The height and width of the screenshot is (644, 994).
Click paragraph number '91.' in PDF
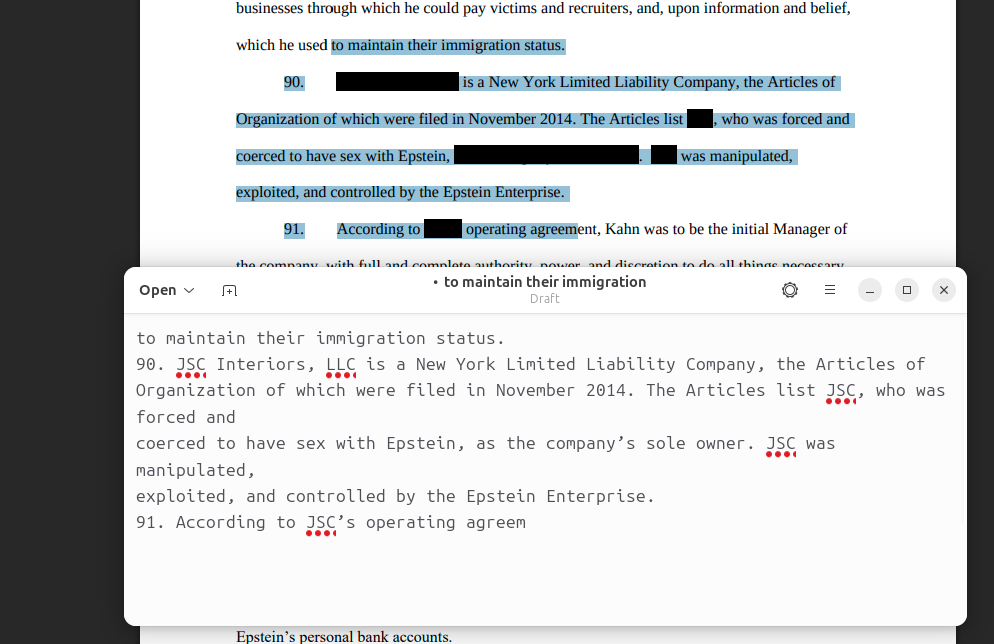pos(294,229)
